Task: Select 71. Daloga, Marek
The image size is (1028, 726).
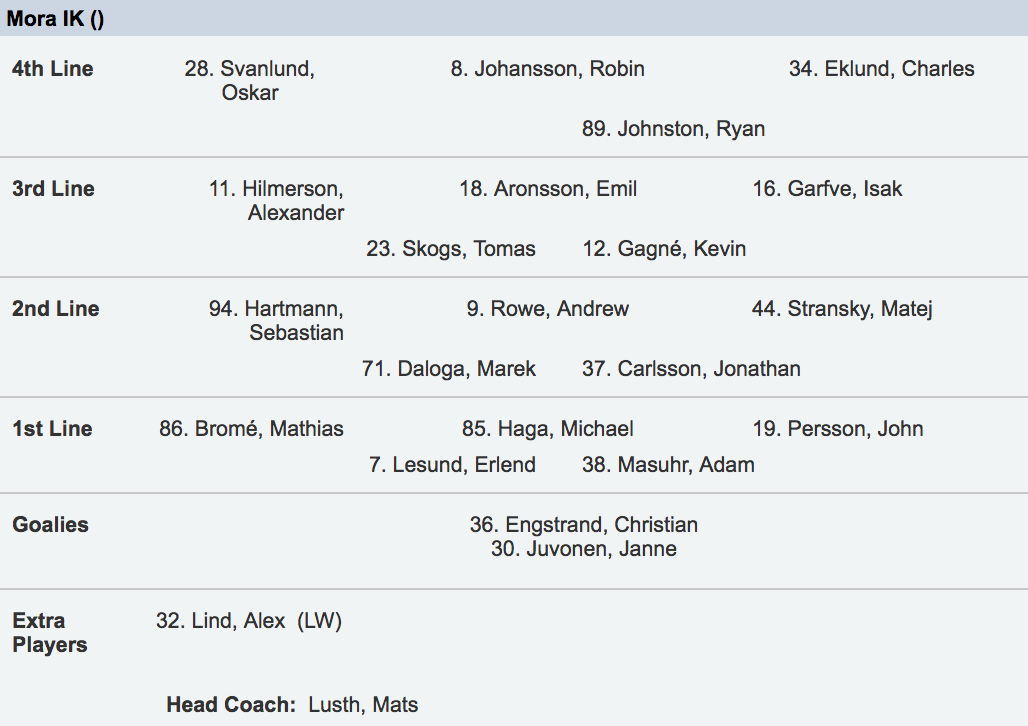Action: [x=449, y=369]
